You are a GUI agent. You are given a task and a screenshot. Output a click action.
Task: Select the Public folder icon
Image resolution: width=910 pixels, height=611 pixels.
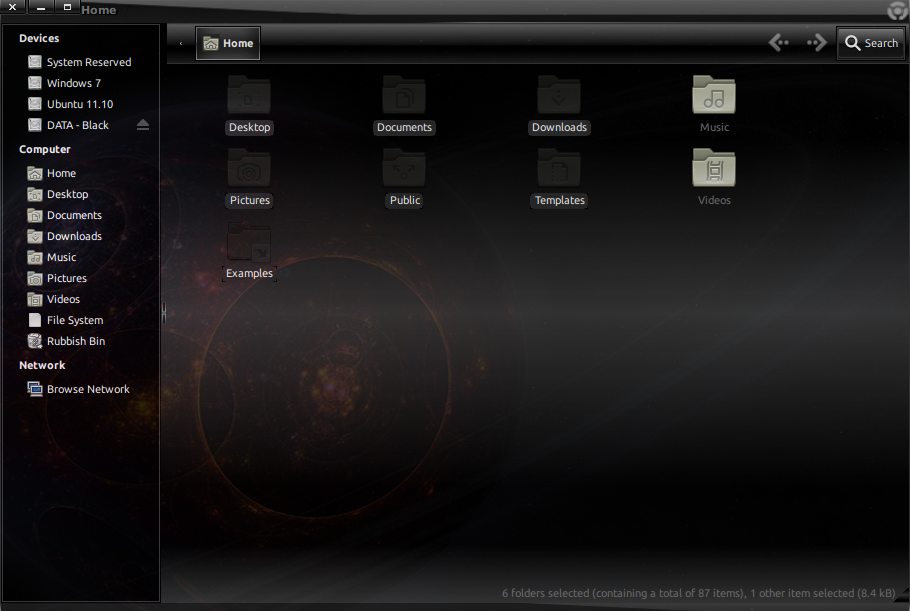pos(404,168)
